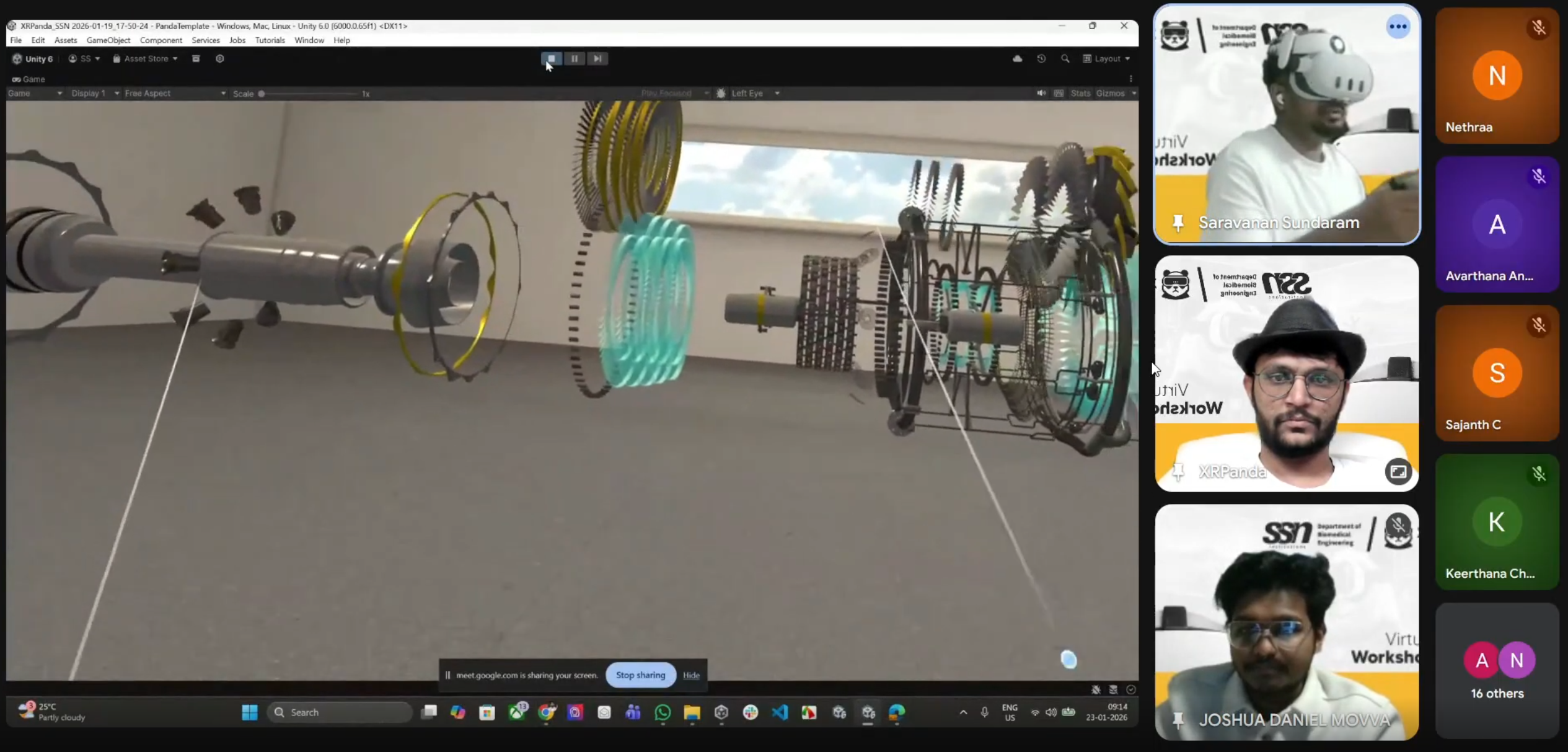Open Unity settings gear icon
This screenshot has height=752, width=1568.
point(219,58)
